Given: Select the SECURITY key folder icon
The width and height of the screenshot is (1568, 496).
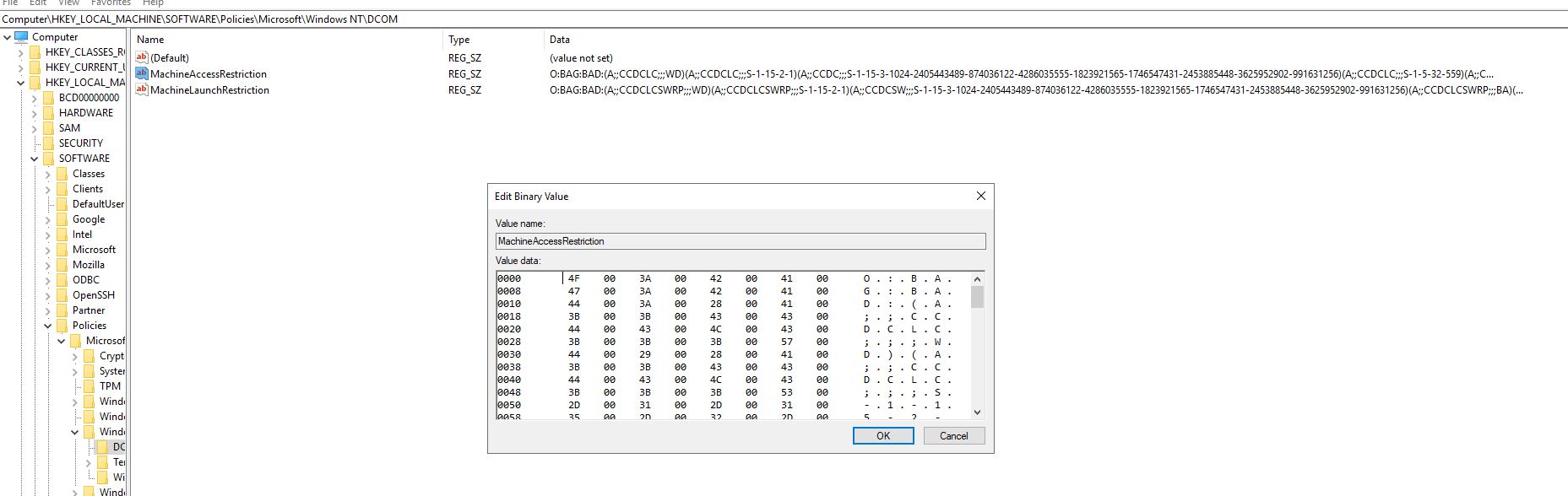Looking at the screenshot, I should coord(48,143).
